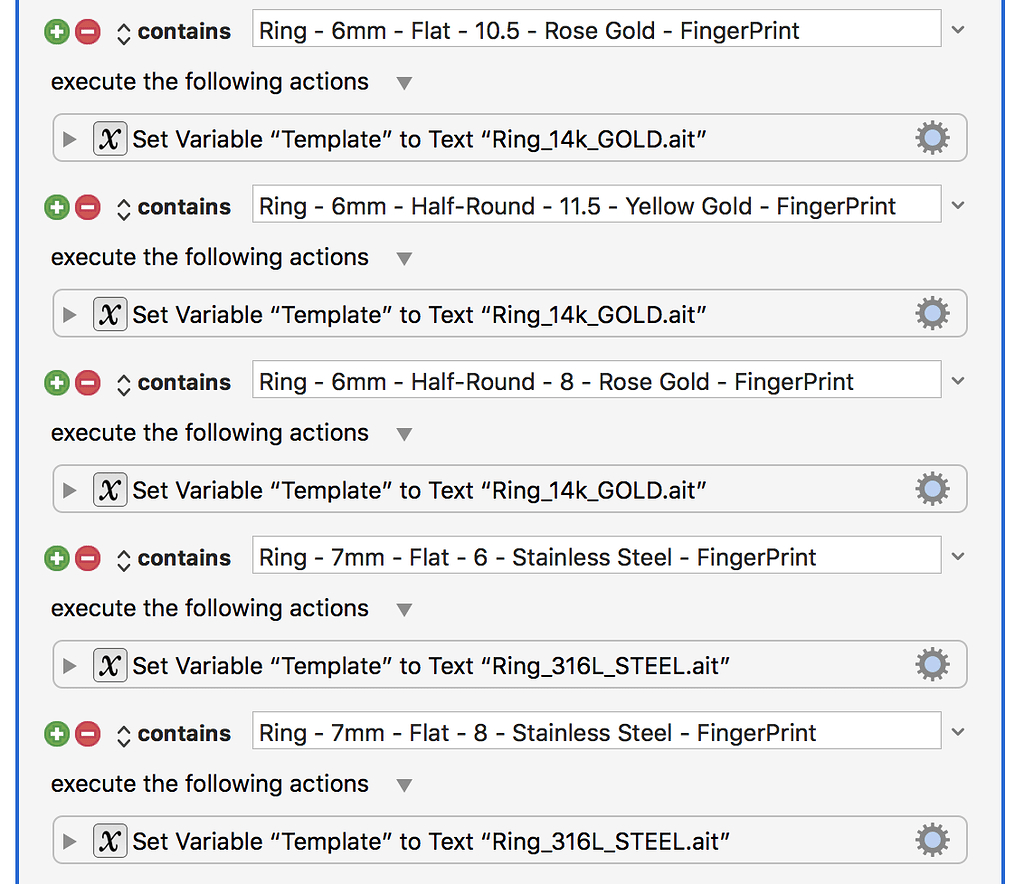Open gear menu for the first Ring_14k_GOLD action
This screenshot has width=1024, height=884.
932,138
